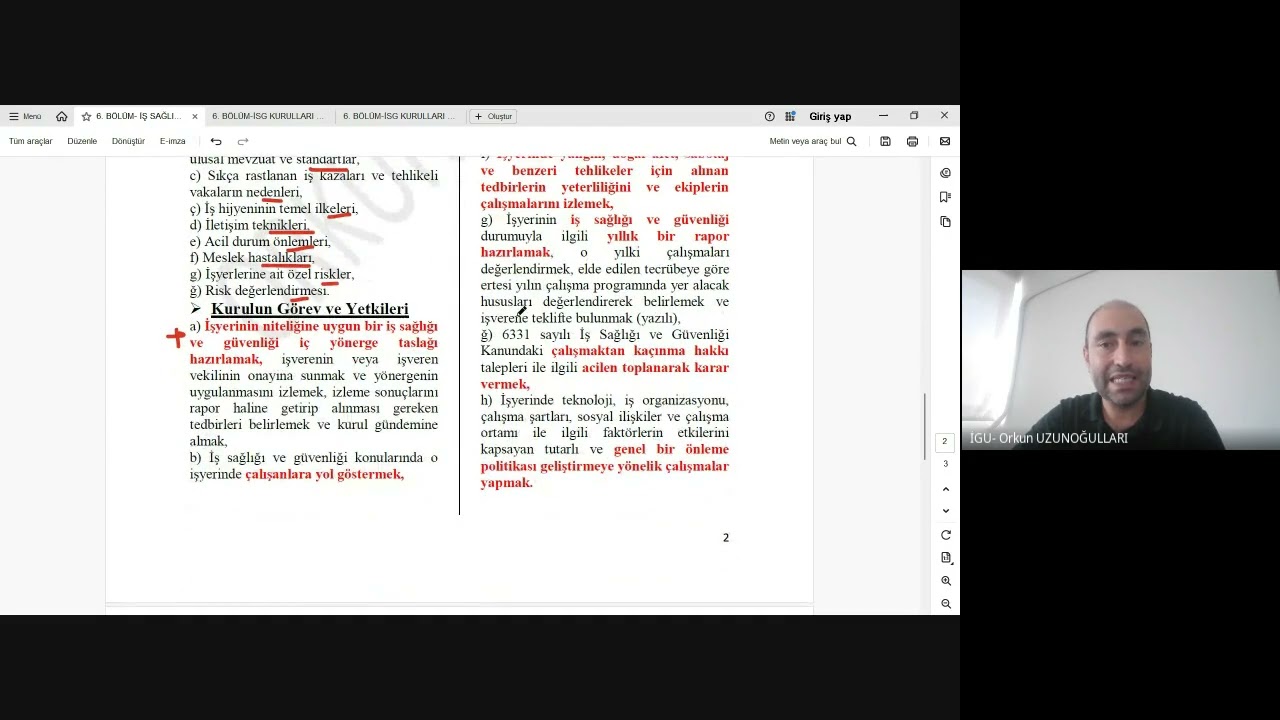This screenshot has height=720, width=1280.
Task: Save the document with disk icon
Action: click(x=885, y=141)
